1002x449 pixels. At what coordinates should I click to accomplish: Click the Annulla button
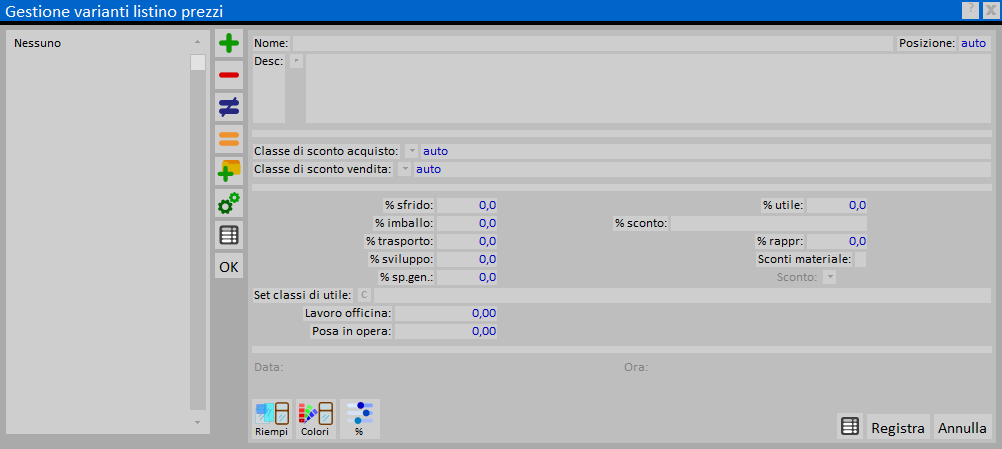tap(962, 427)
